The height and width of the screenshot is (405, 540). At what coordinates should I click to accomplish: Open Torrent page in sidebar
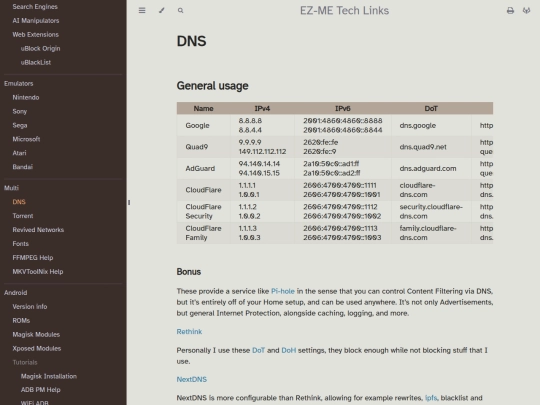coord(23,216)
